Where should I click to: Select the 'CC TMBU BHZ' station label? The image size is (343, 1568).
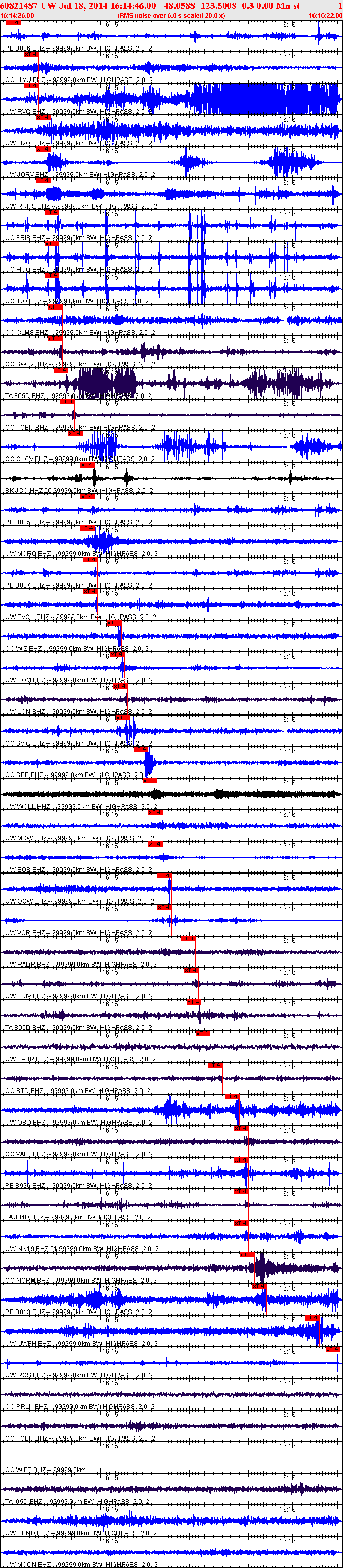pos(27,428)
